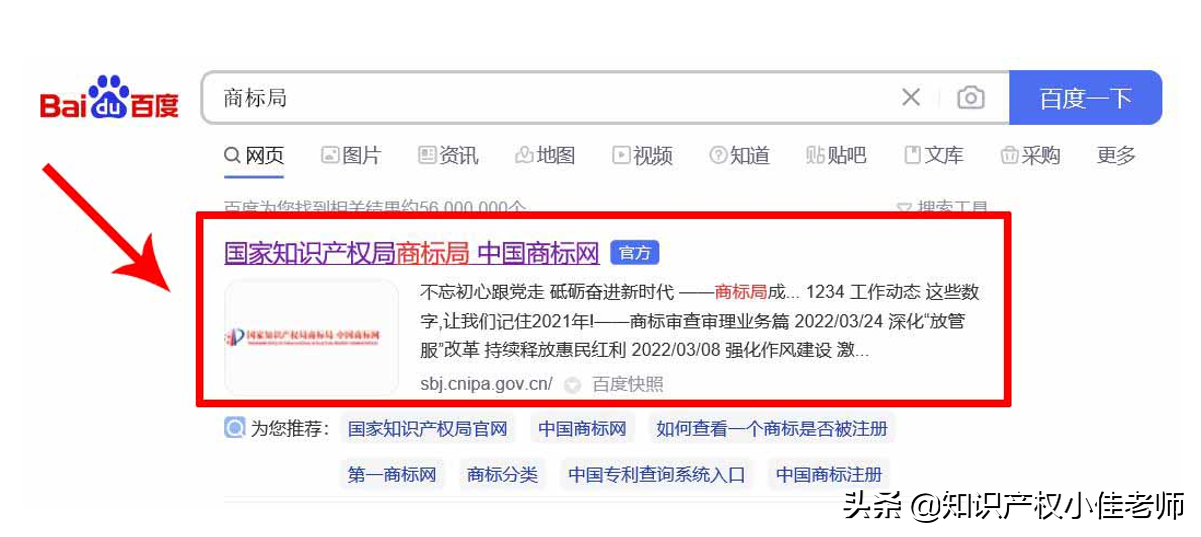The width and height of the screenshot is (1201, 537).
Task: Click the 官方 badge
Action: [x=635, y=253]
